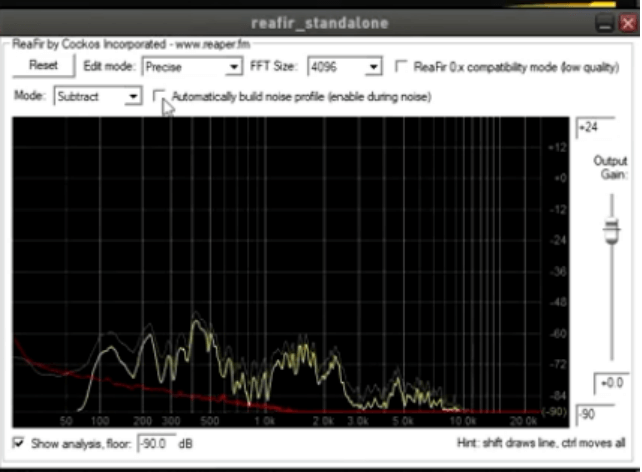
Task: Minimize the reafir_standalone window
Action: click(605, 23)
